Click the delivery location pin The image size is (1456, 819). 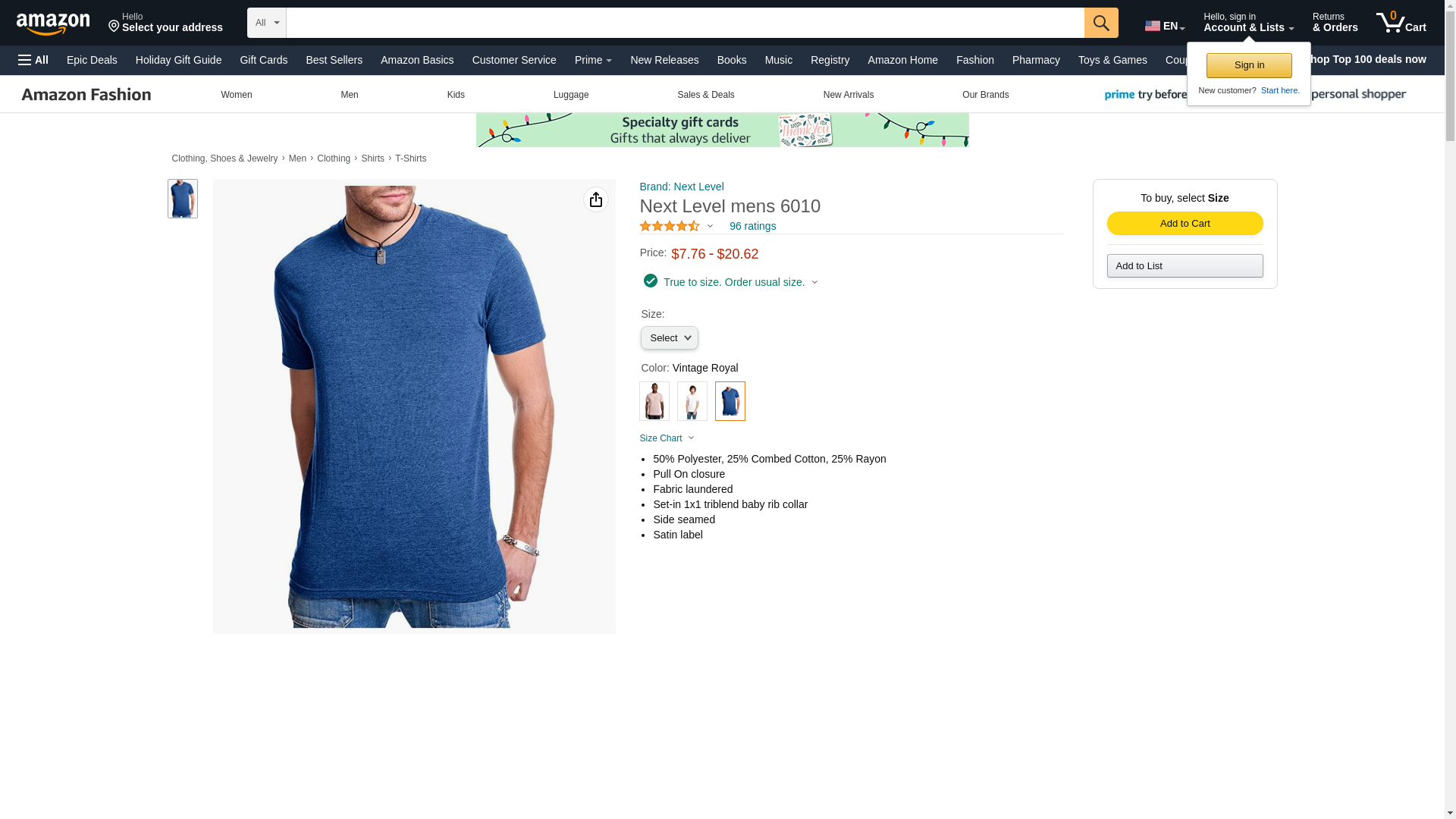click(115, 27)
